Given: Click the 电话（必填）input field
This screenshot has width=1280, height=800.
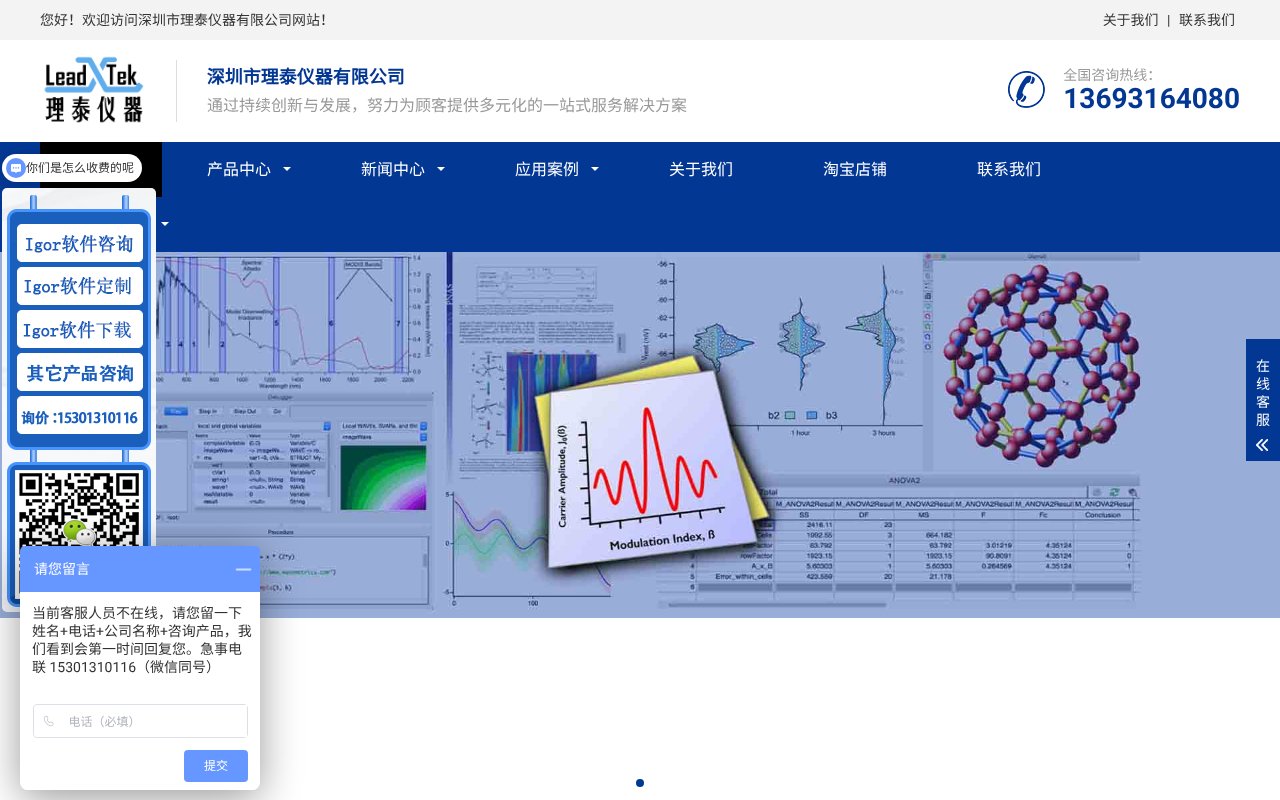Looking at the screenshot, I should [x=140, y=721].
